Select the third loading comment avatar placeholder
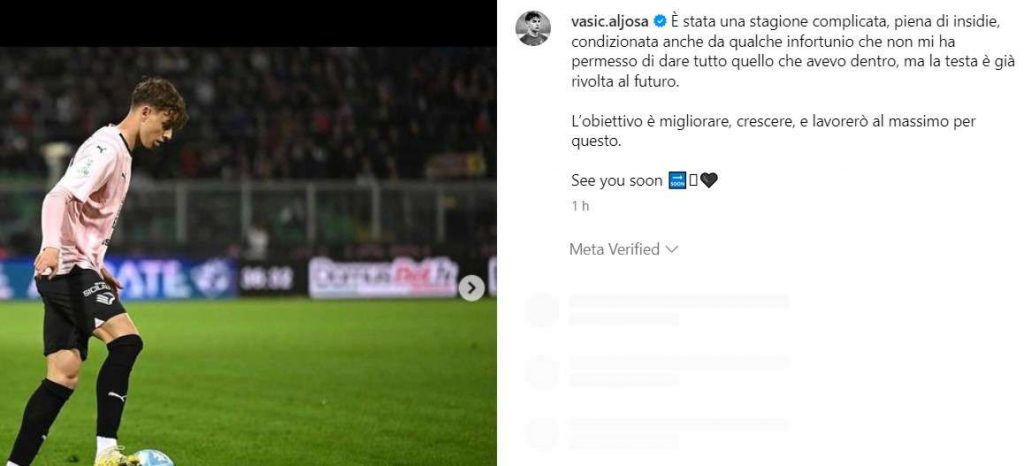Viewport: 1024px width, 466px height. tap(542, 434)
